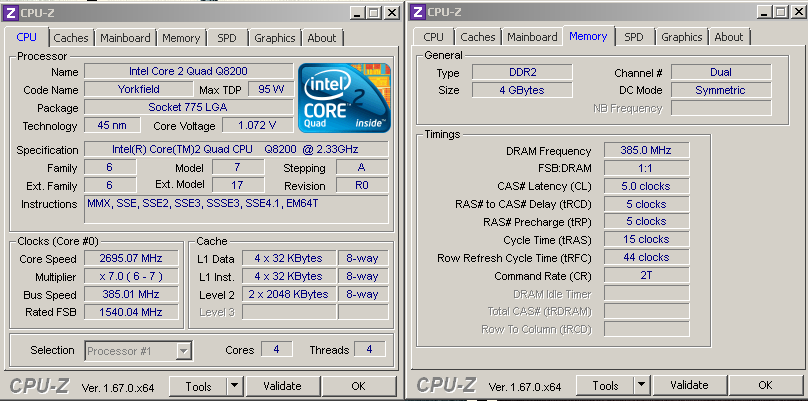The width and height of the screenshot is (808, 401).
Task: Click Tools button in right window
Action: pos(605,386)
